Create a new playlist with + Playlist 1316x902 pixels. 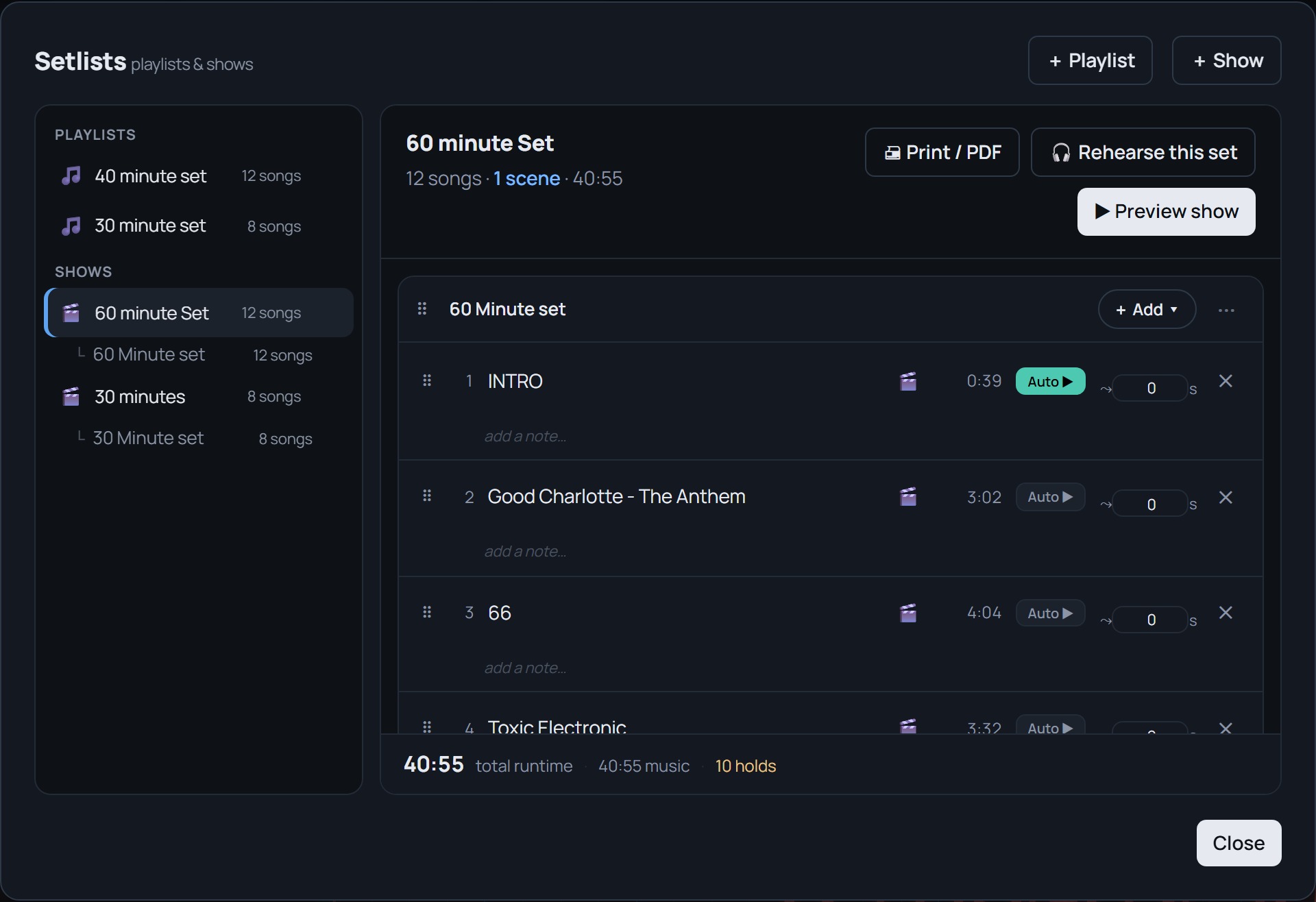(x=1090, y=60)
